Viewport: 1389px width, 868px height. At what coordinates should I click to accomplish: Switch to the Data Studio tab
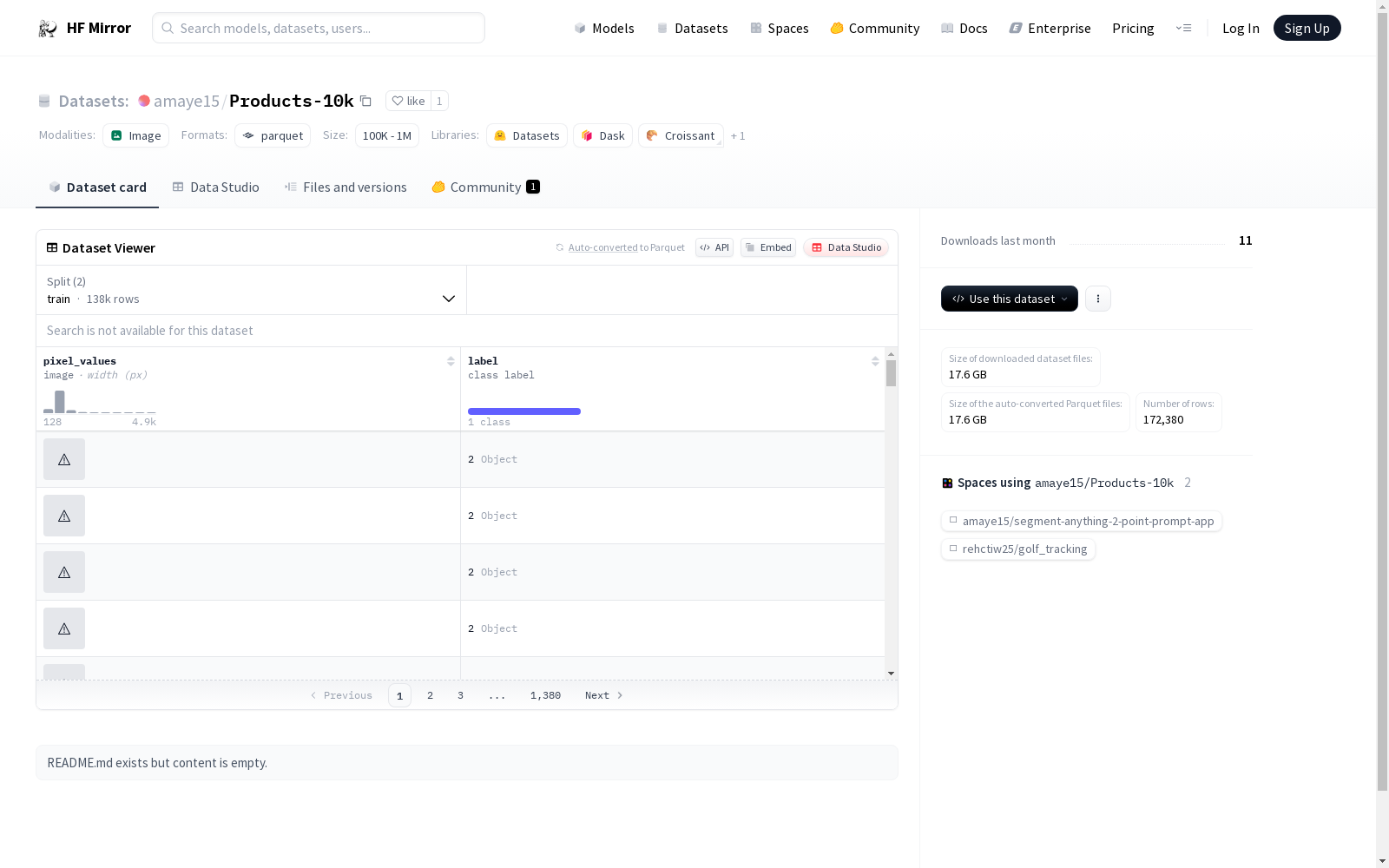[215, 187]
